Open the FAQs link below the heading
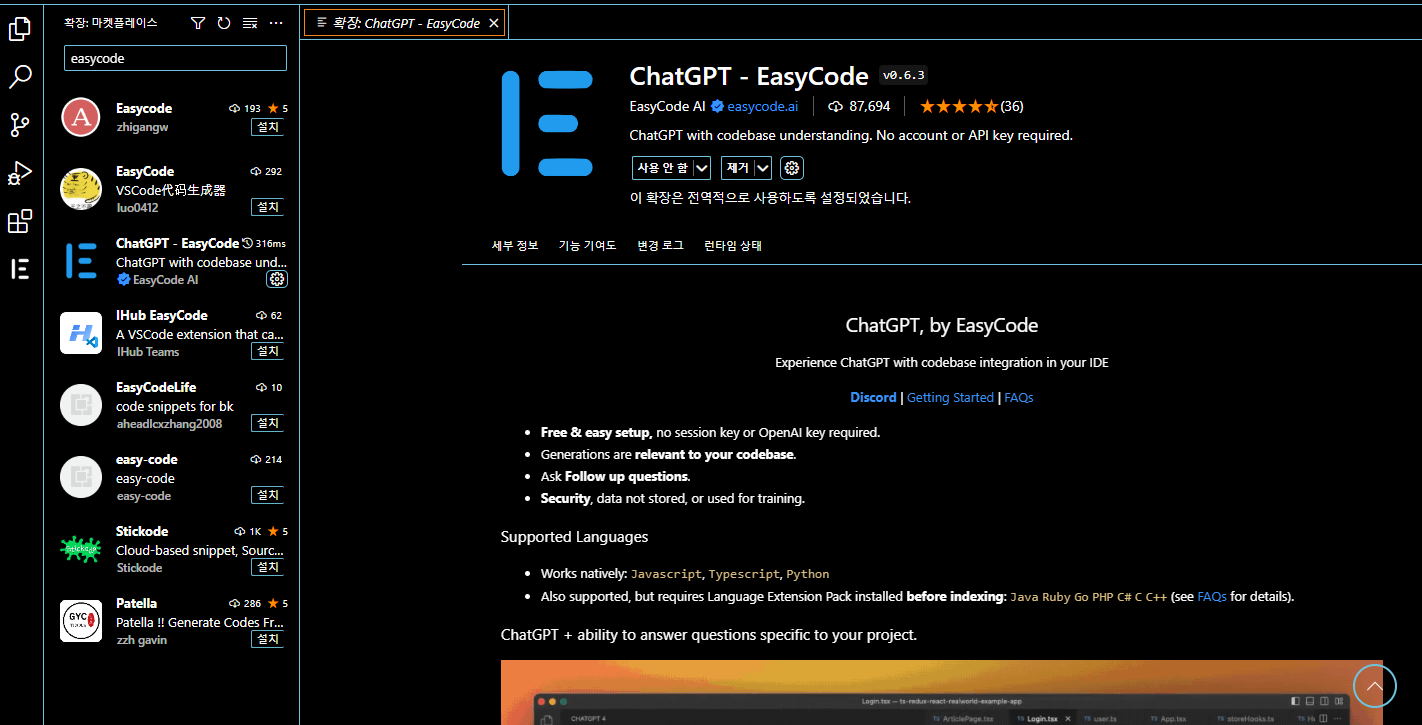This screenshot has height=725, width=1422. pos(1019,397)
